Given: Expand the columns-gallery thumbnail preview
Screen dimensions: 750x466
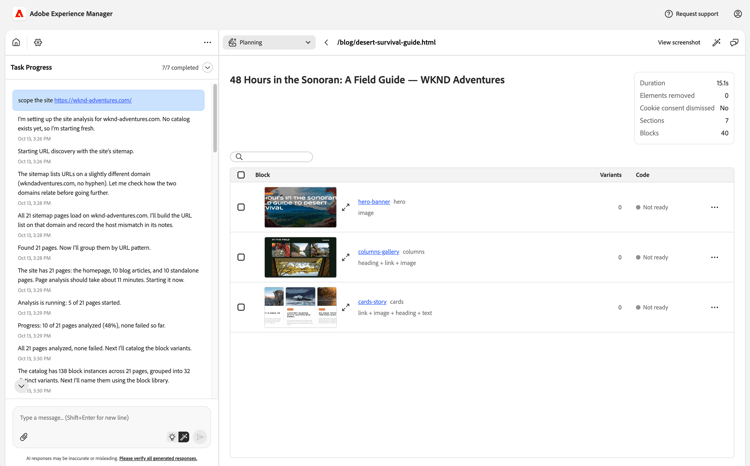Looking at the screenshot, I should (x=346, y=257).
